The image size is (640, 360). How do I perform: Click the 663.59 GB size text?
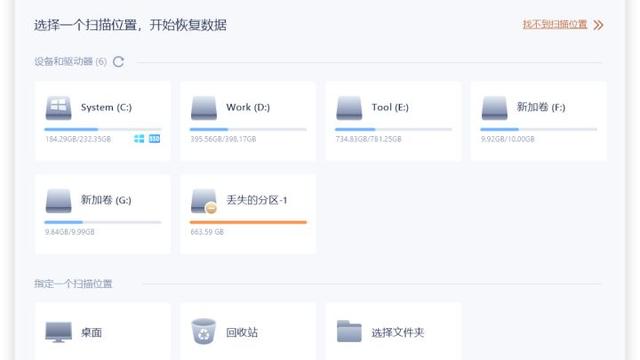click(x=207, y=232)
